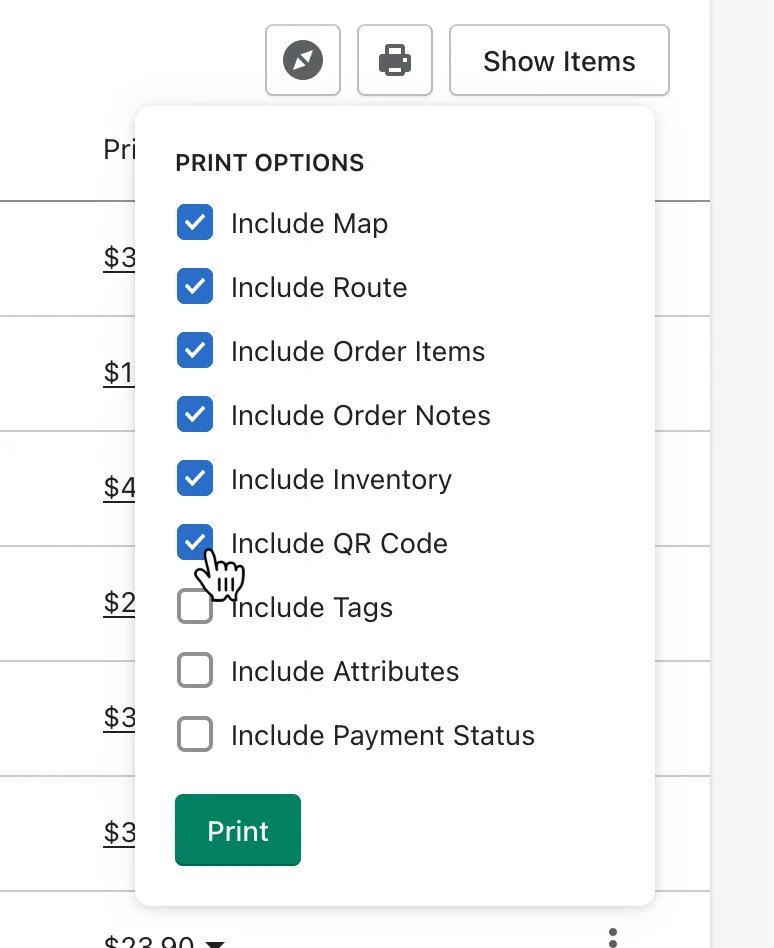Tick the Include Payment Status checkbox
The image size is (774, 948).
pyautogui.click(x=195, y=735)
